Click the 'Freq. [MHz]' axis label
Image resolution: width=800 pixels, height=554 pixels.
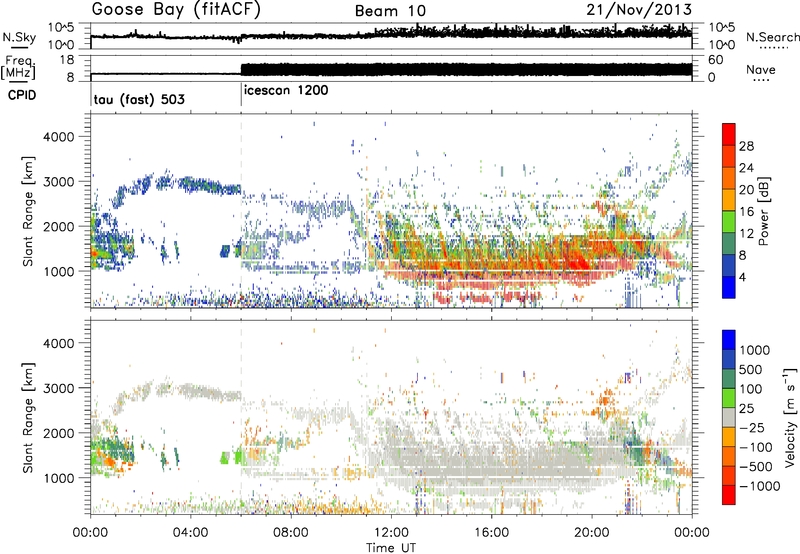pyautogui.click(x=18, y=68)
